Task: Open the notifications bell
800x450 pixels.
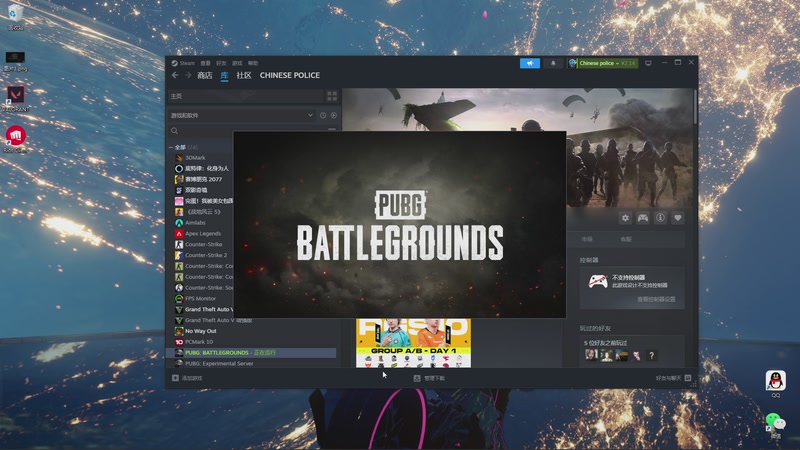Action: [553, 63]
